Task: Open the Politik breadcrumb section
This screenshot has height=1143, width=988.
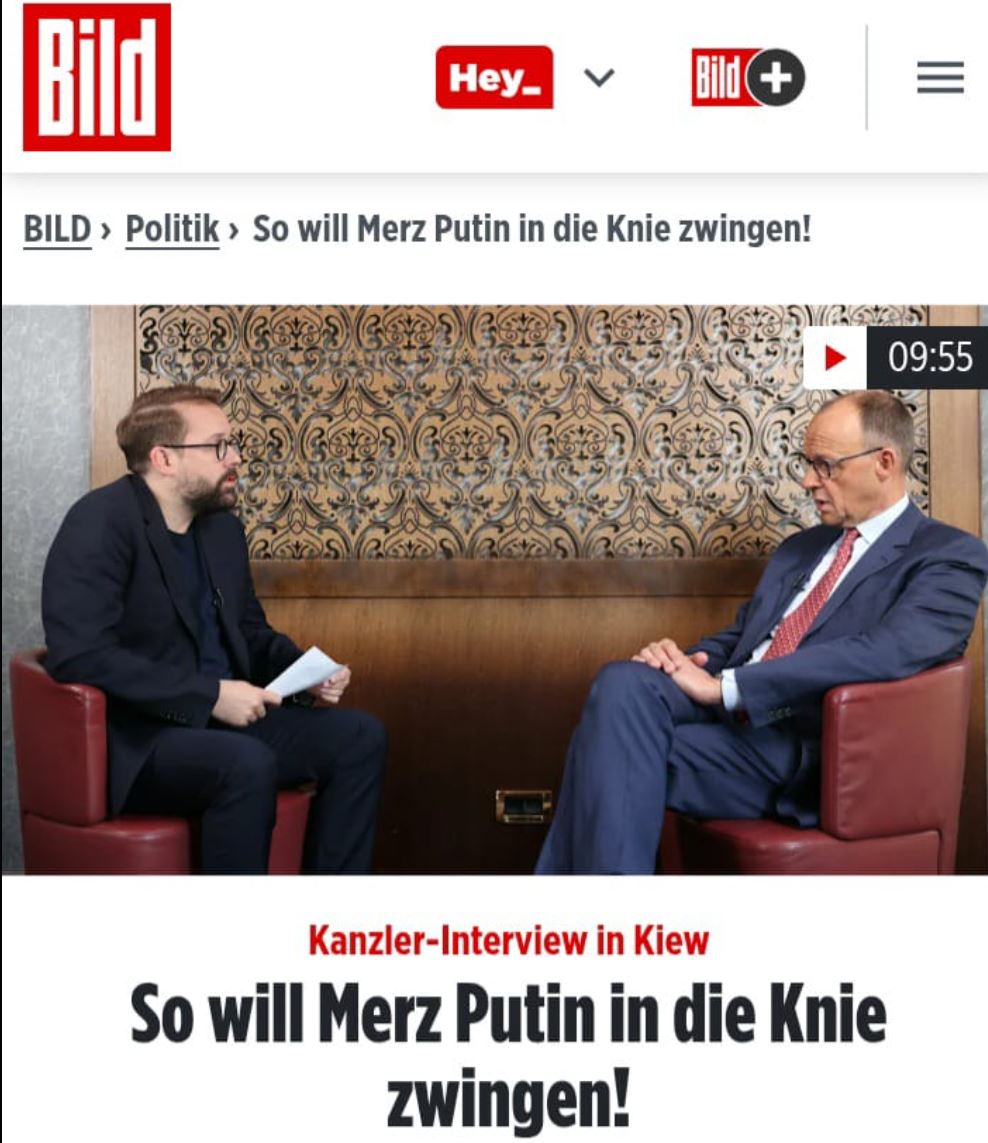Action: [172, 229]
